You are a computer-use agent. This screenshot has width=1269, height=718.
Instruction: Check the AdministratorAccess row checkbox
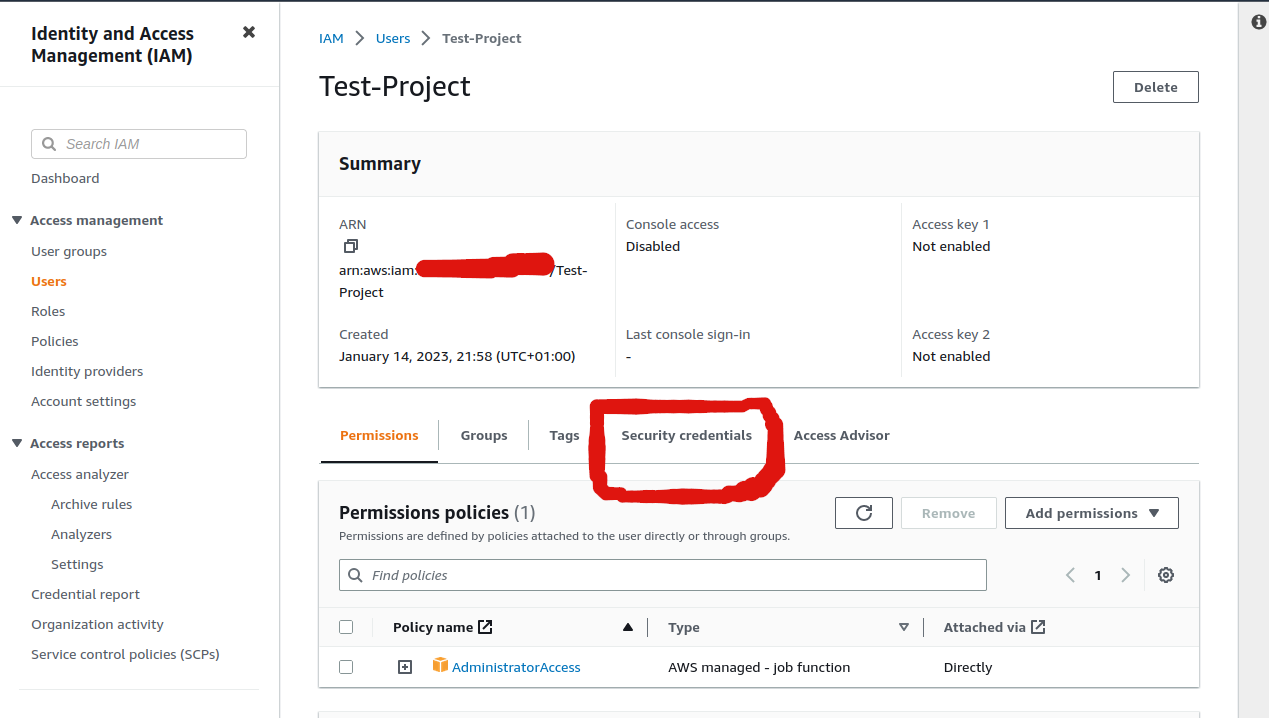click(346, 667)
